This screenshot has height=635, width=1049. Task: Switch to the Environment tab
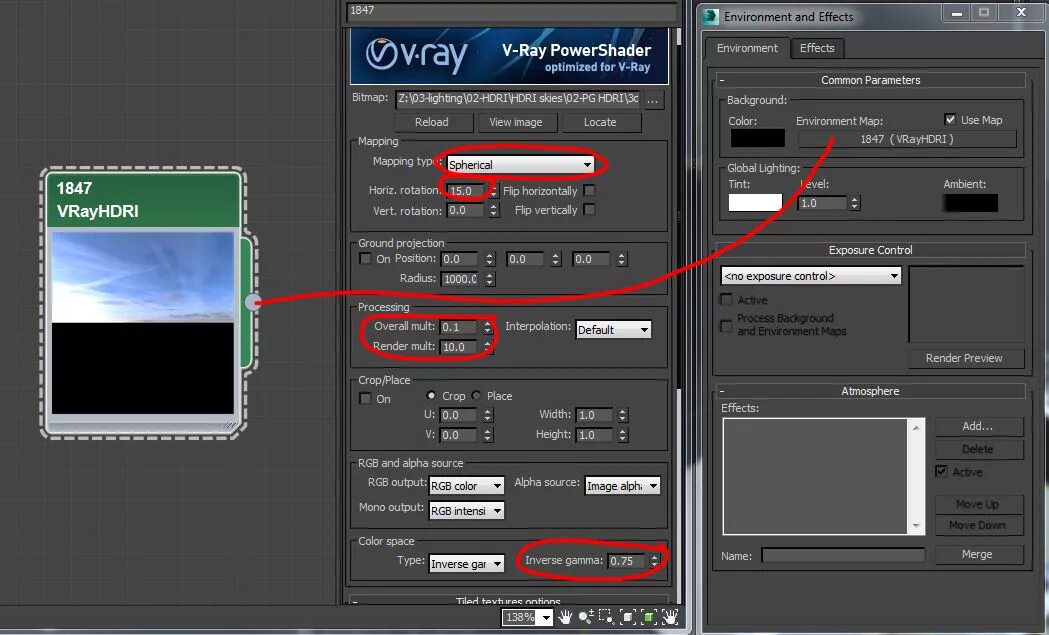747,48
